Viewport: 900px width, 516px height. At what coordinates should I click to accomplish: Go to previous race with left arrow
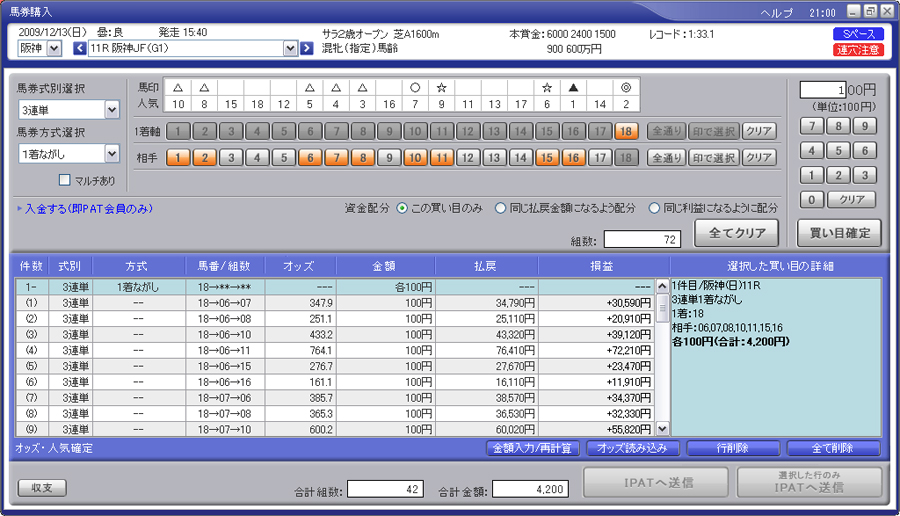pos(80,48)
